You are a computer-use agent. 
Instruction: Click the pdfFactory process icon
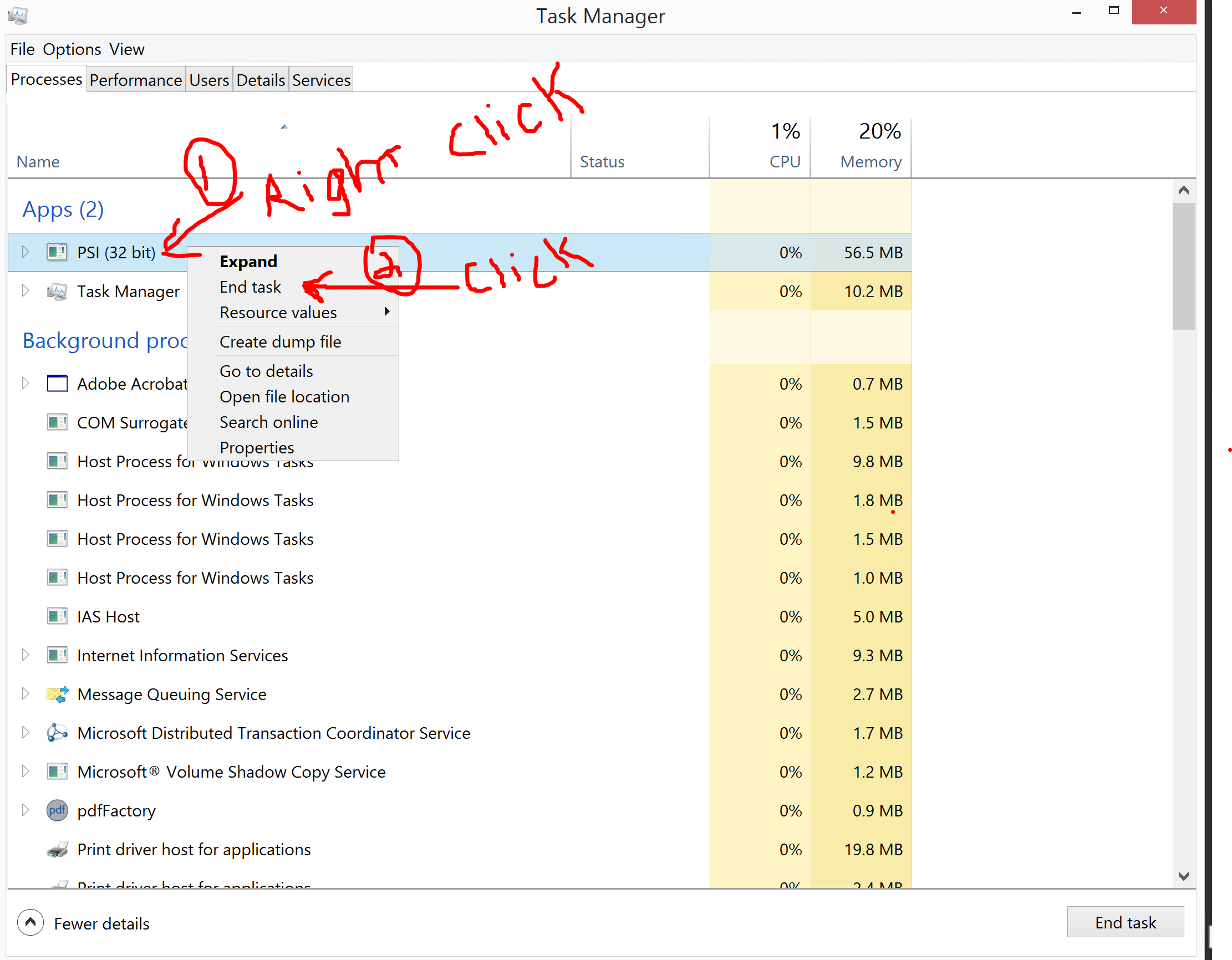pos(57,810)
